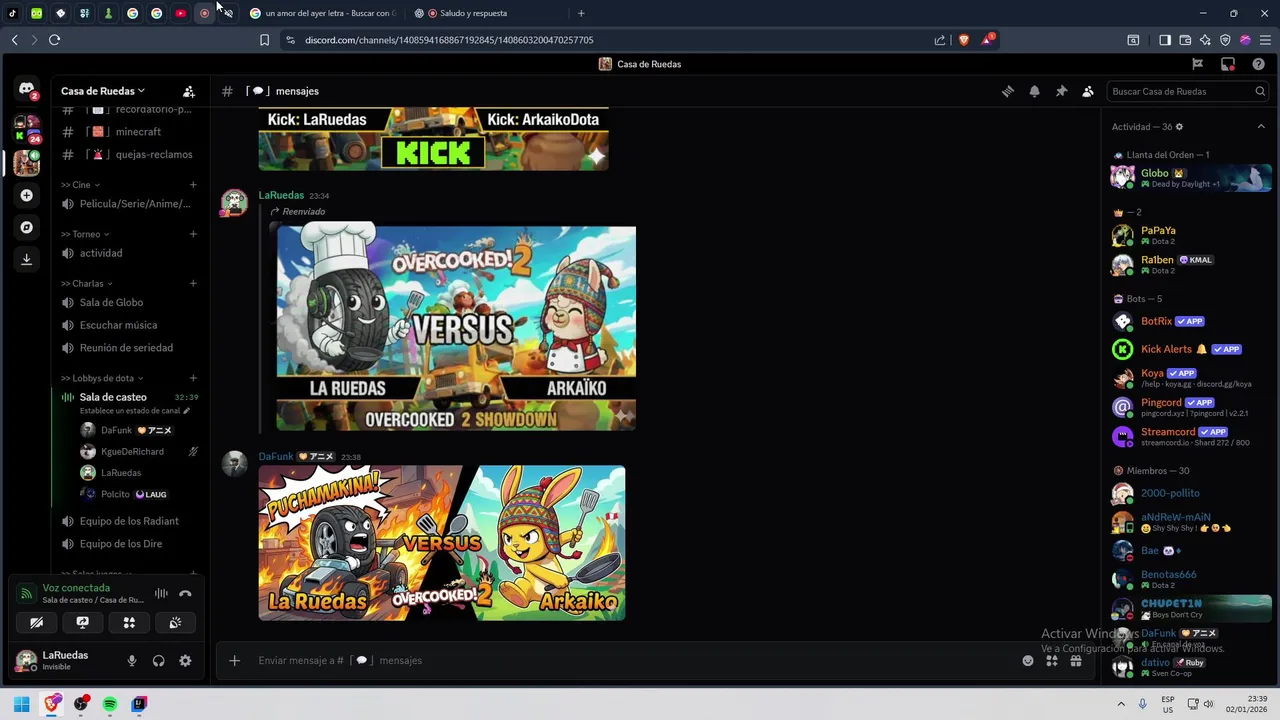Toggle Brave sidebar panel icon

click(1165, 40)
